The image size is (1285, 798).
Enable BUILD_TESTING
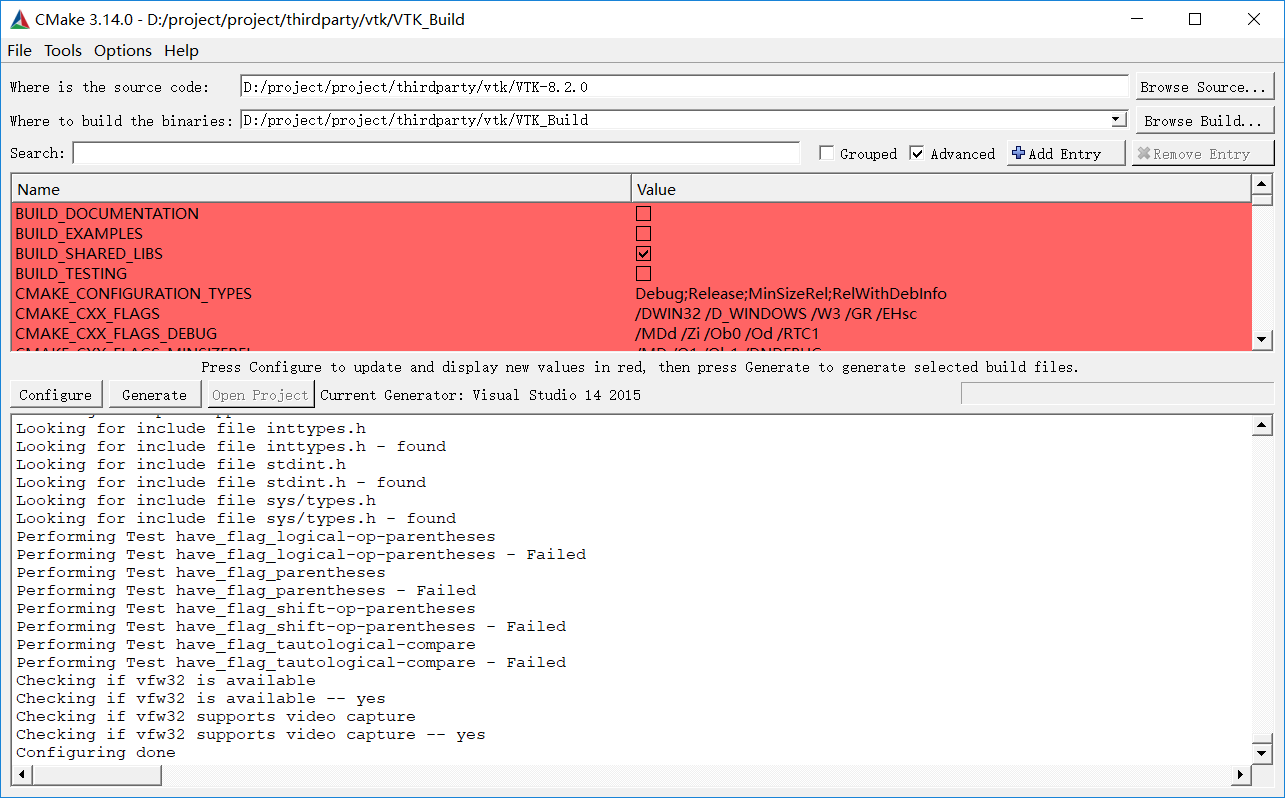[x=643, y=273]
